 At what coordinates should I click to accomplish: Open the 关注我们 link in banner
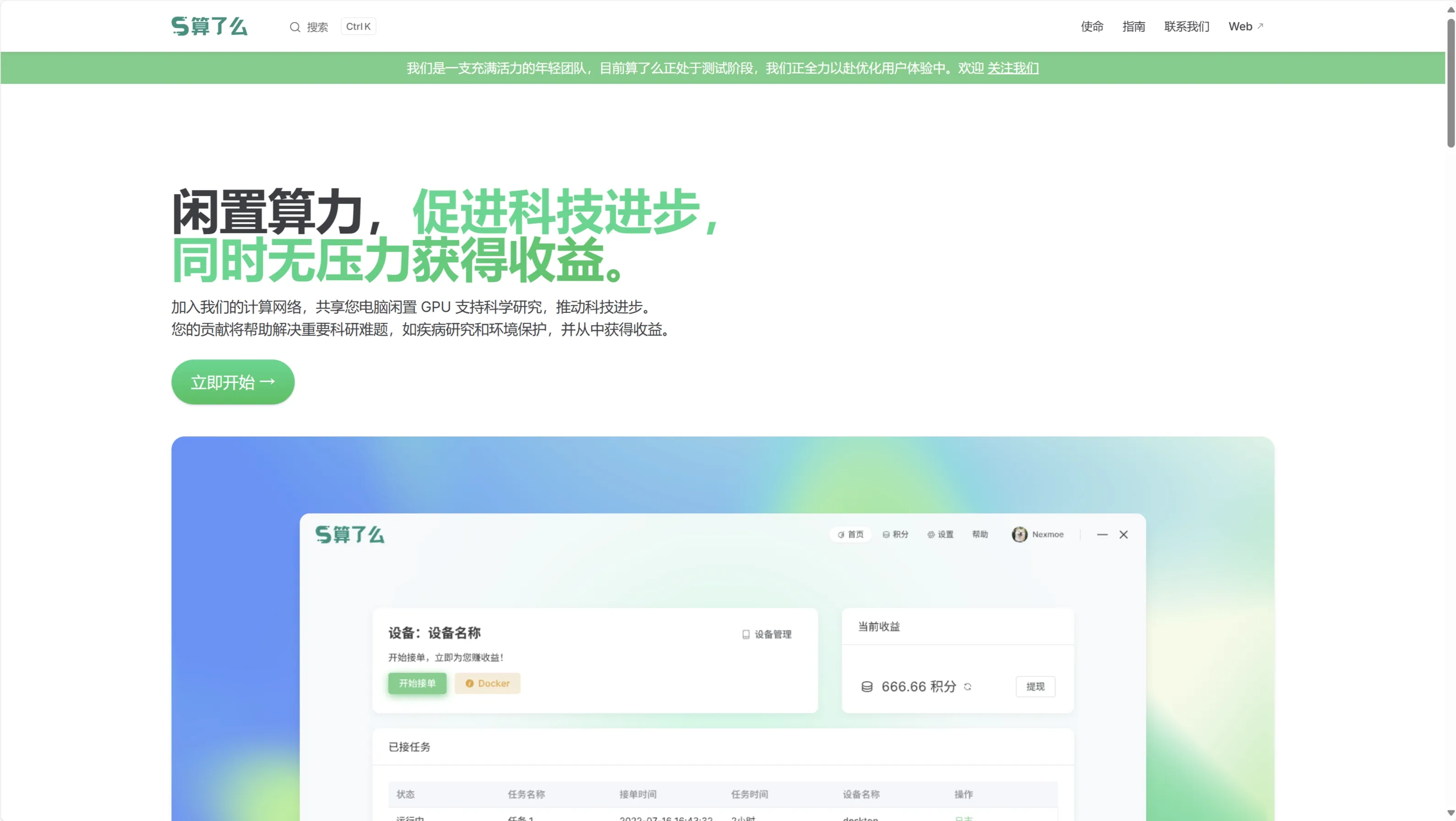click(x=1013, y=68)
